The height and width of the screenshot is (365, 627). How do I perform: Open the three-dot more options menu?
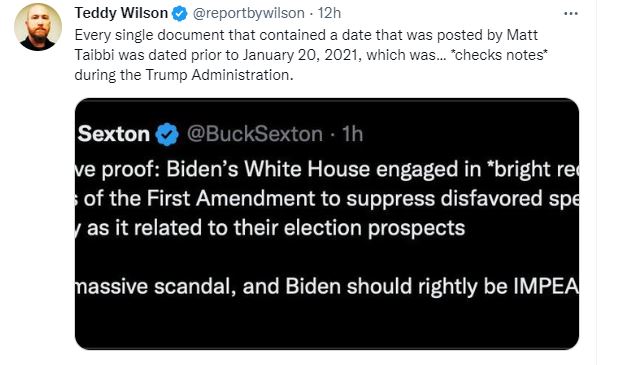coord(571,14)
